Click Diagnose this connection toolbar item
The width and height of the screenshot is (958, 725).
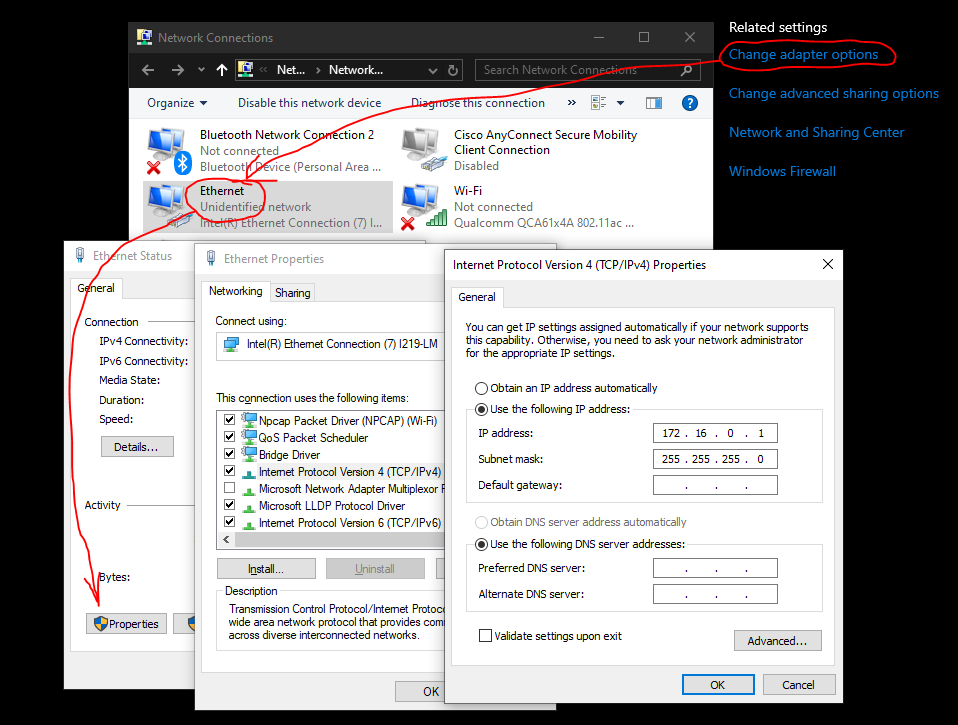point(477,103)
